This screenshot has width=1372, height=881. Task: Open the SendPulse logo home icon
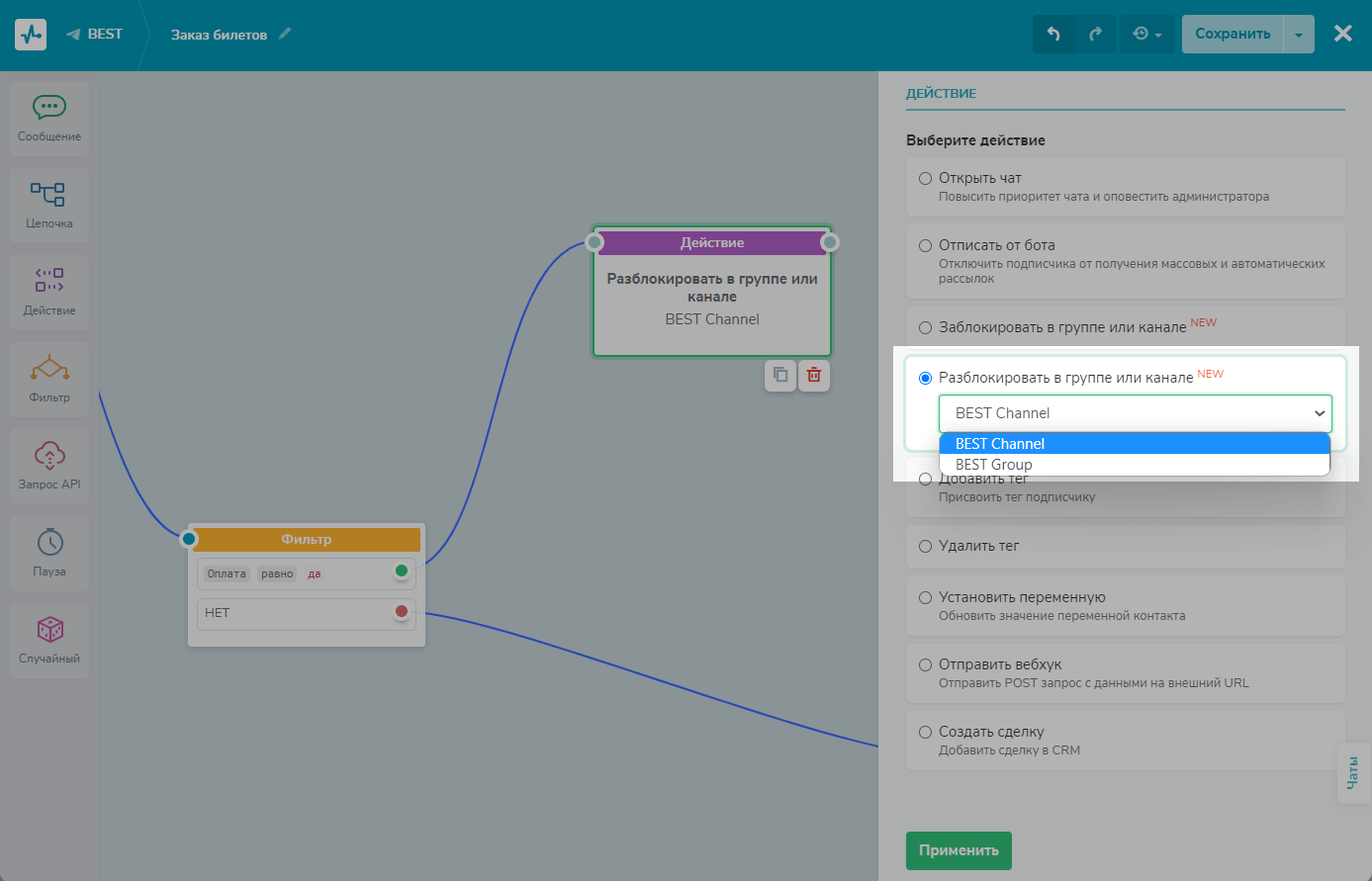(31, 35)
